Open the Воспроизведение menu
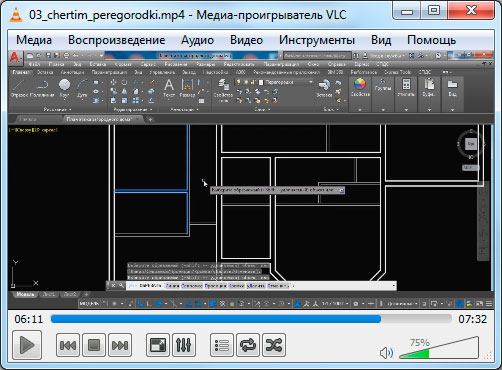Screen dimensions: 502x370 117,40
